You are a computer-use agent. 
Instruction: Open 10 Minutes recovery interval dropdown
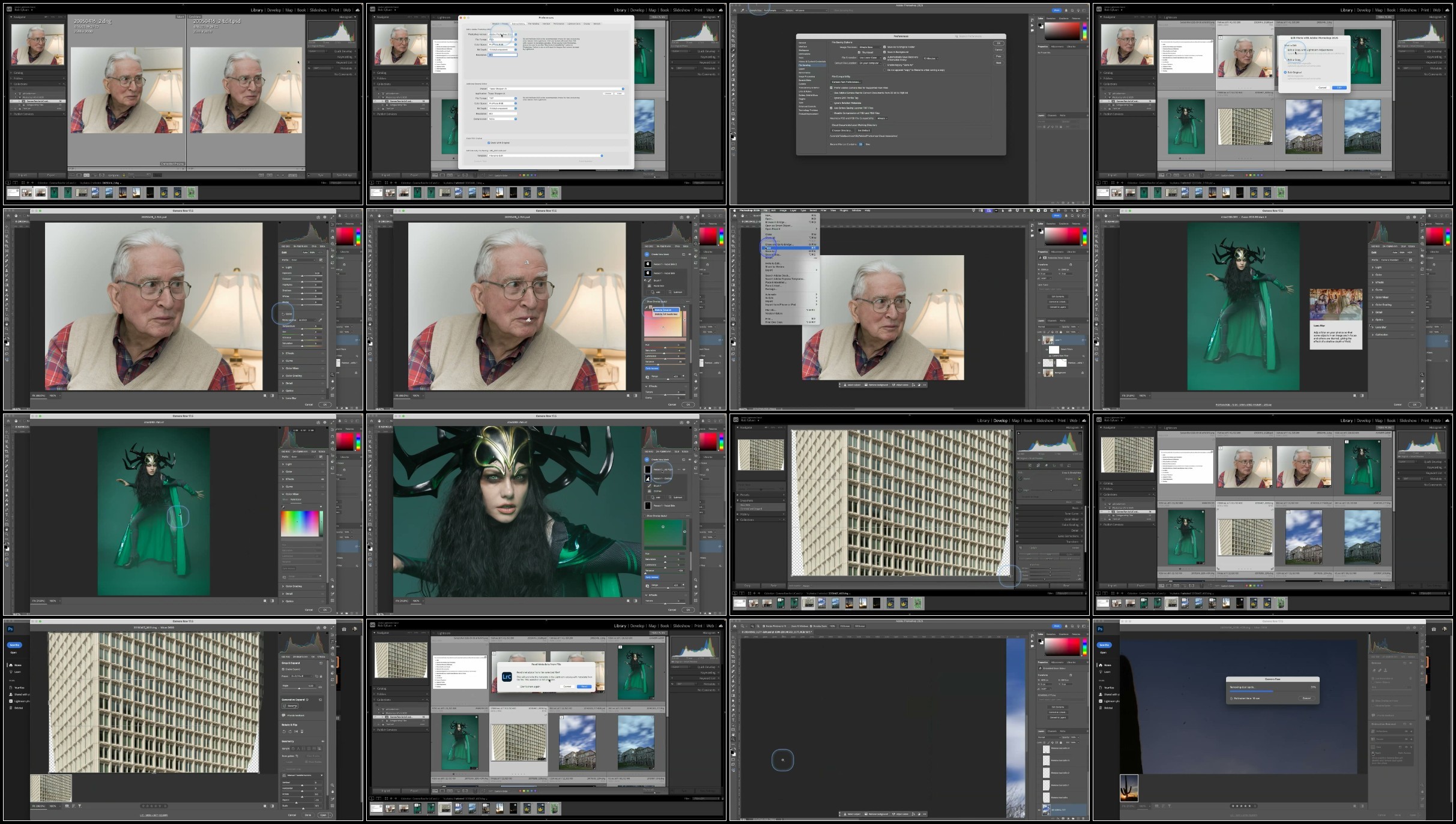pyautogui.click(x=930, y=58)
